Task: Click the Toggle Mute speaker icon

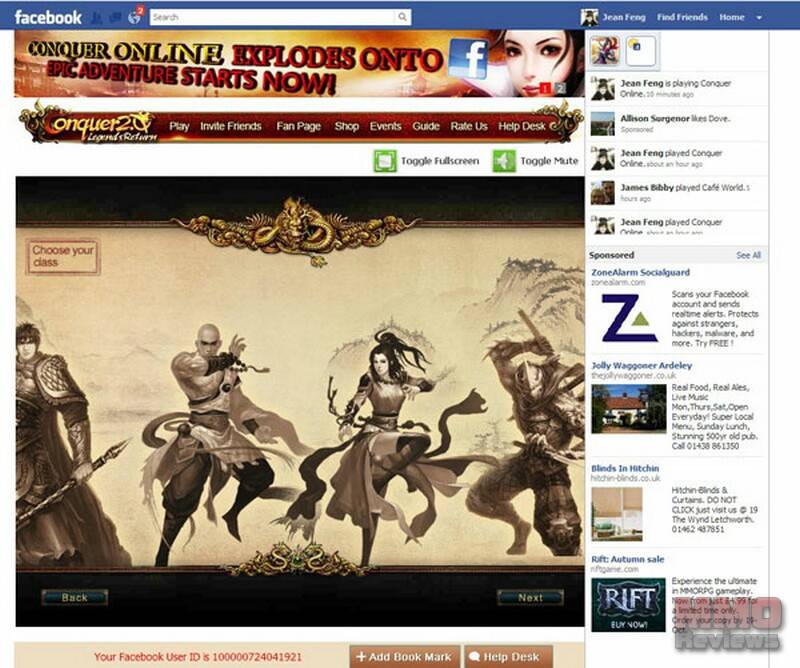Action: 504,161
